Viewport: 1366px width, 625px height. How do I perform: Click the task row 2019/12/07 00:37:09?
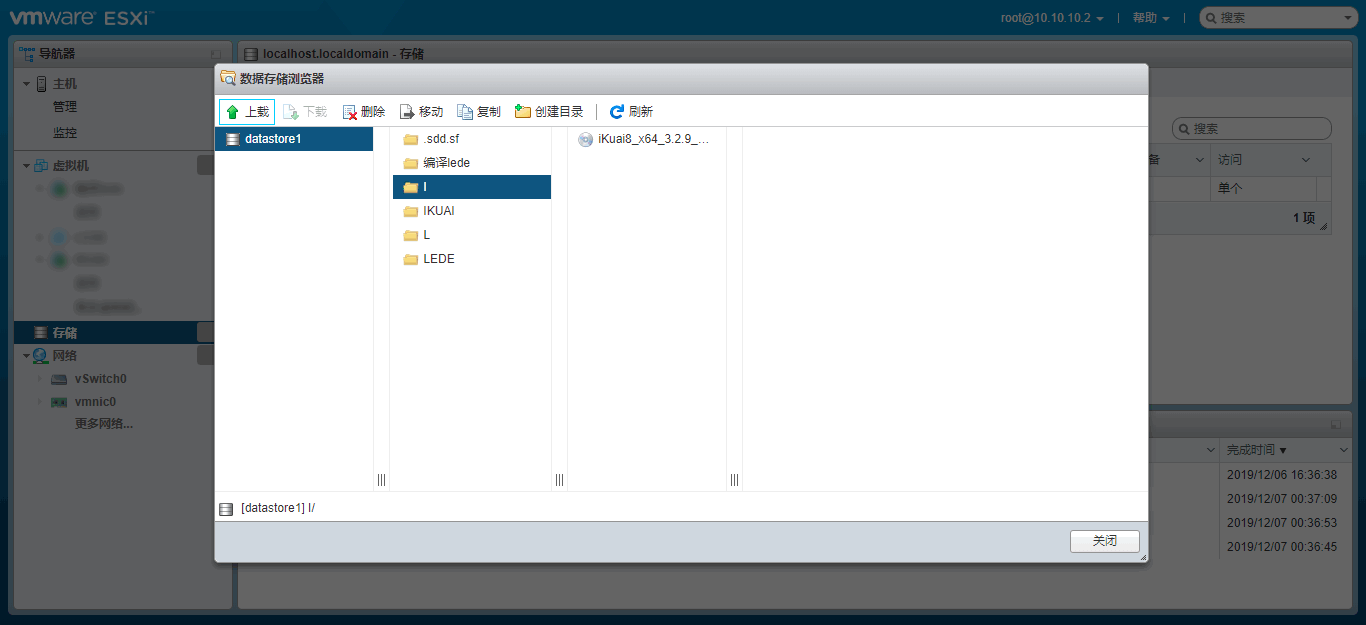[1282, 499]
